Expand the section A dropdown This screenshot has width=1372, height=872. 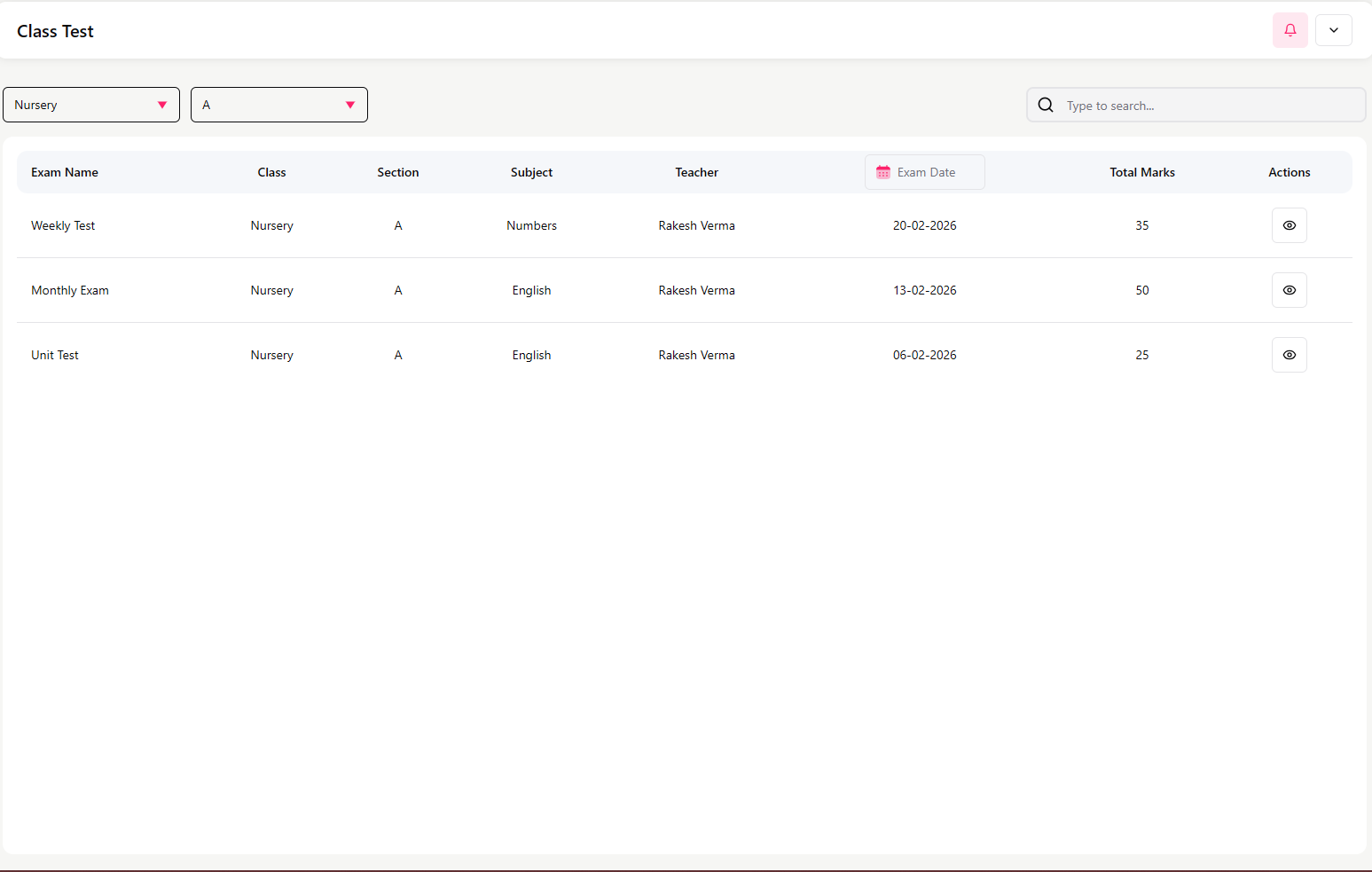click(278, 105)
